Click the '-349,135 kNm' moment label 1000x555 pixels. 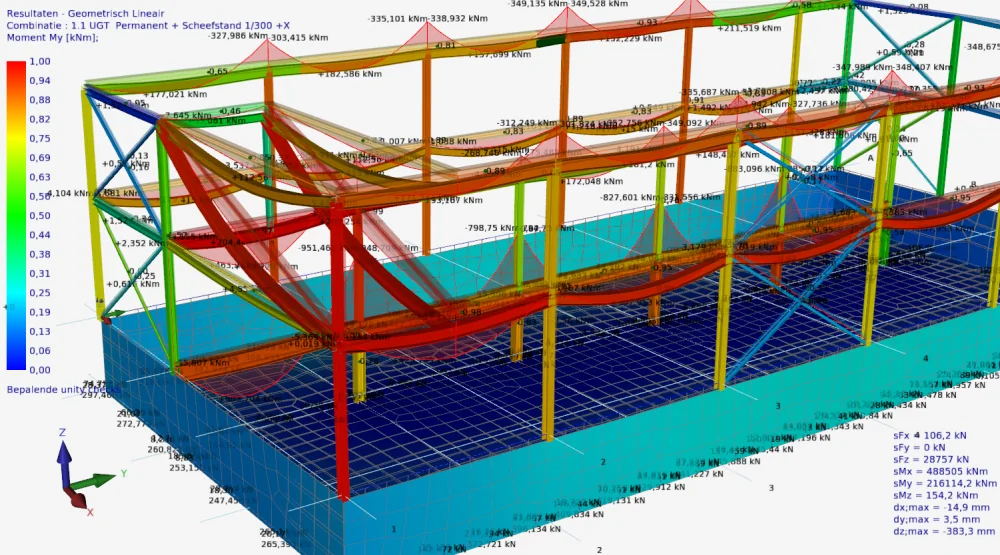coord(538,4)
